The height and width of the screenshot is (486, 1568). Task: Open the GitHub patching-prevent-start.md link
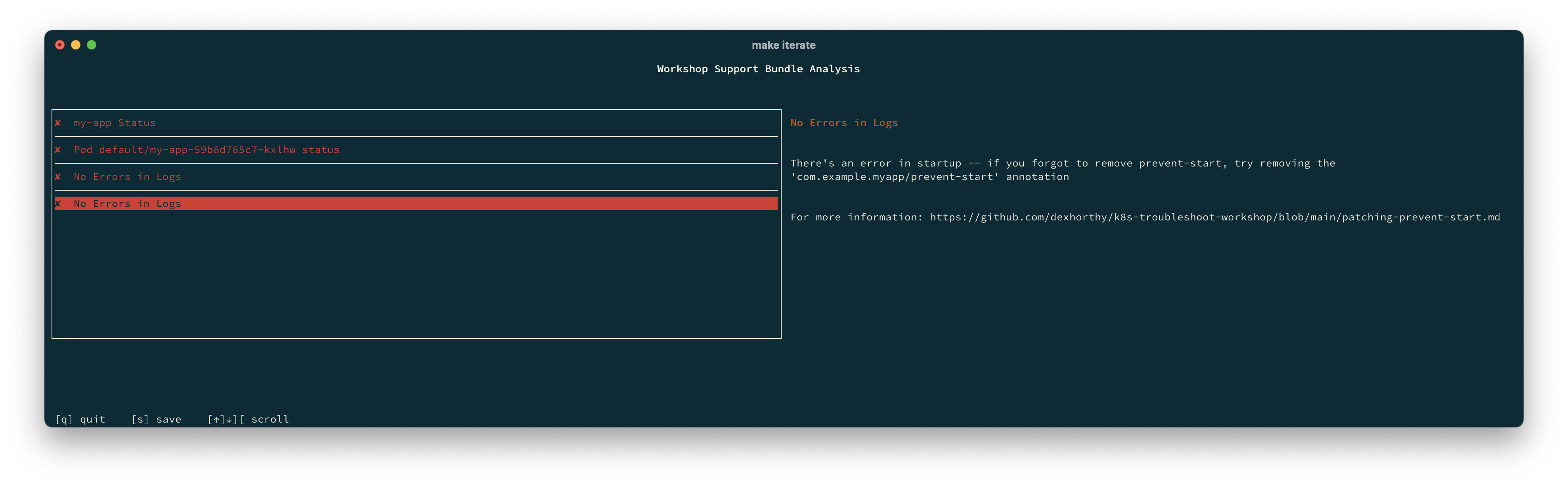point(1214,217)
